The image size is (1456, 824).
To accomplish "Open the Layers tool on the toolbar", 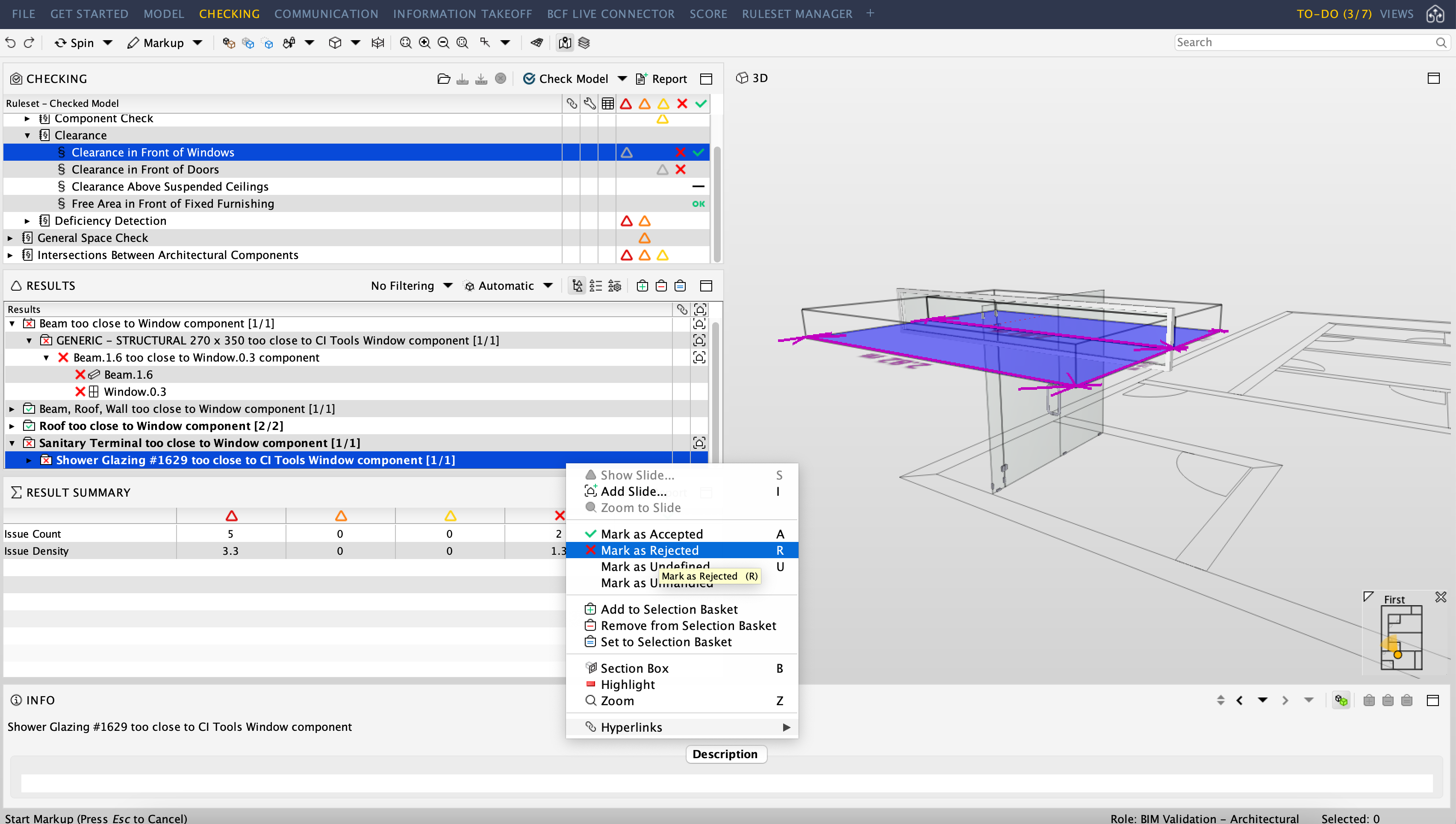I will (x=584, y=42).
